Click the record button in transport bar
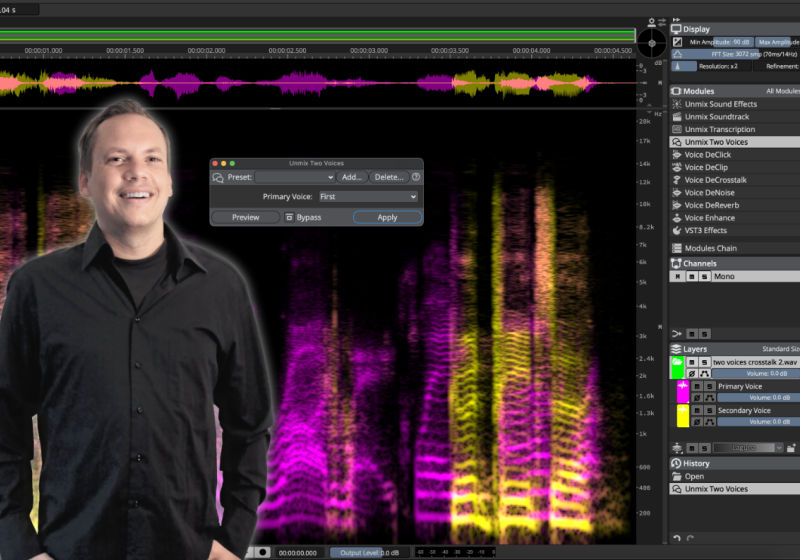Image resolution: width=800 pixels, height=560 pixels. (x=263, y=552)
